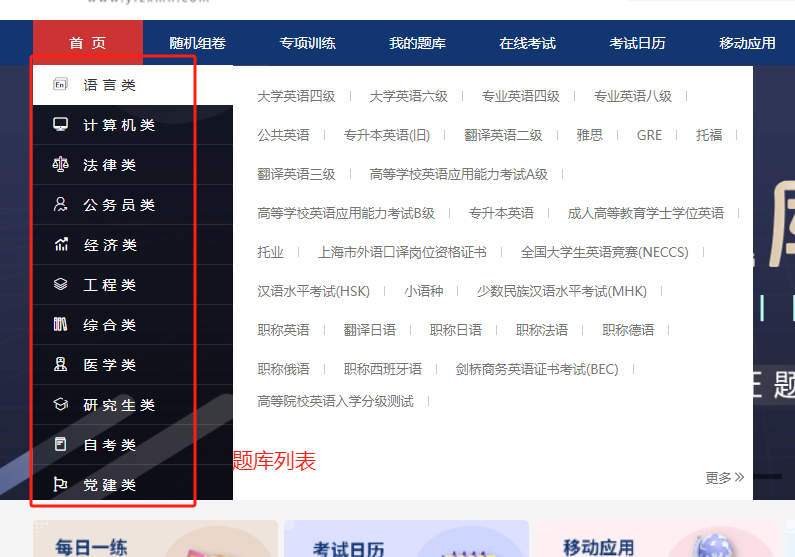
Task: Open the 职称英语 link
Action: click(283, 330)
